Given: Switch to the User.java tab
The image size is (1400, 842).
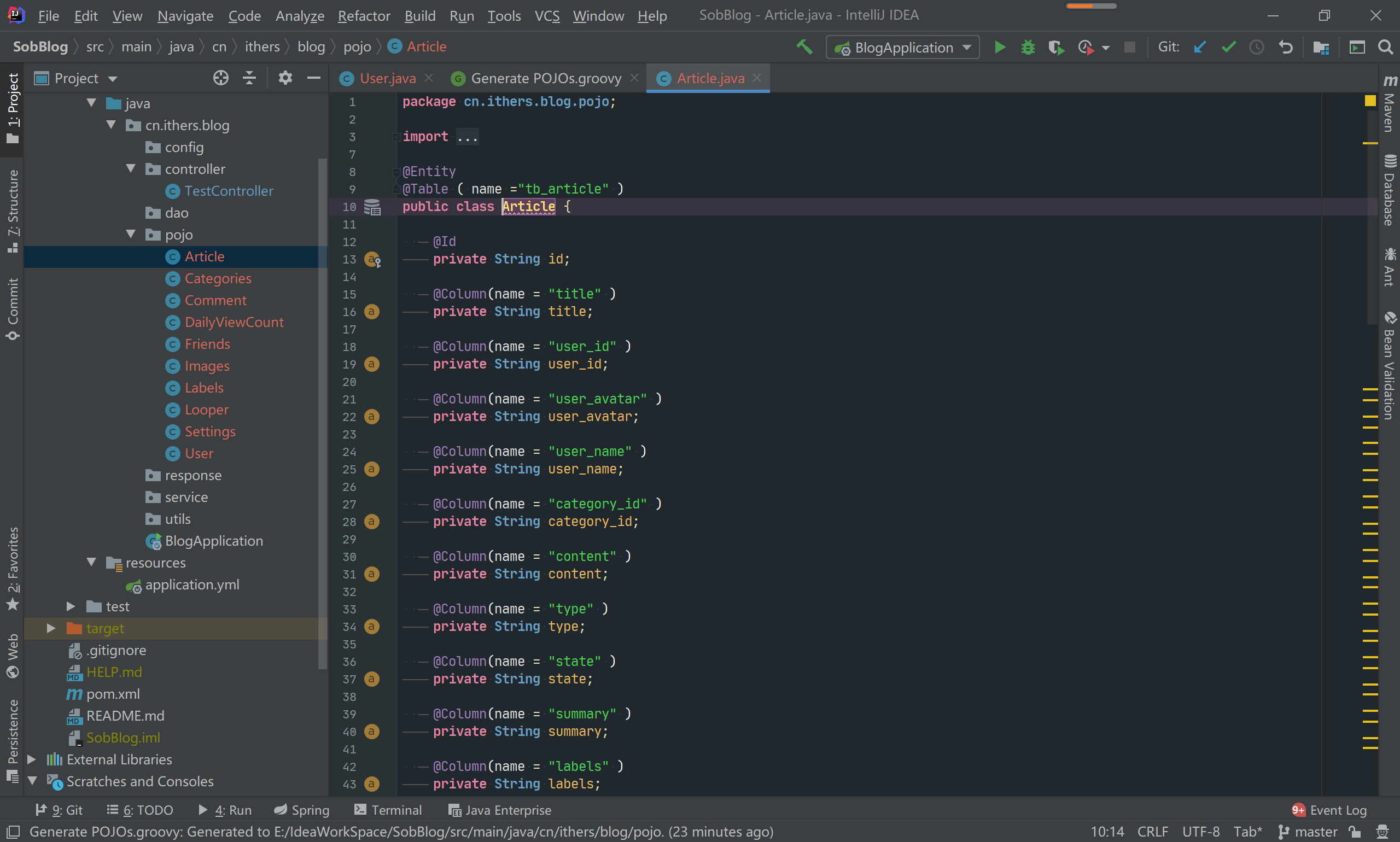Looking at the screenshot, I should click(387, 78).
